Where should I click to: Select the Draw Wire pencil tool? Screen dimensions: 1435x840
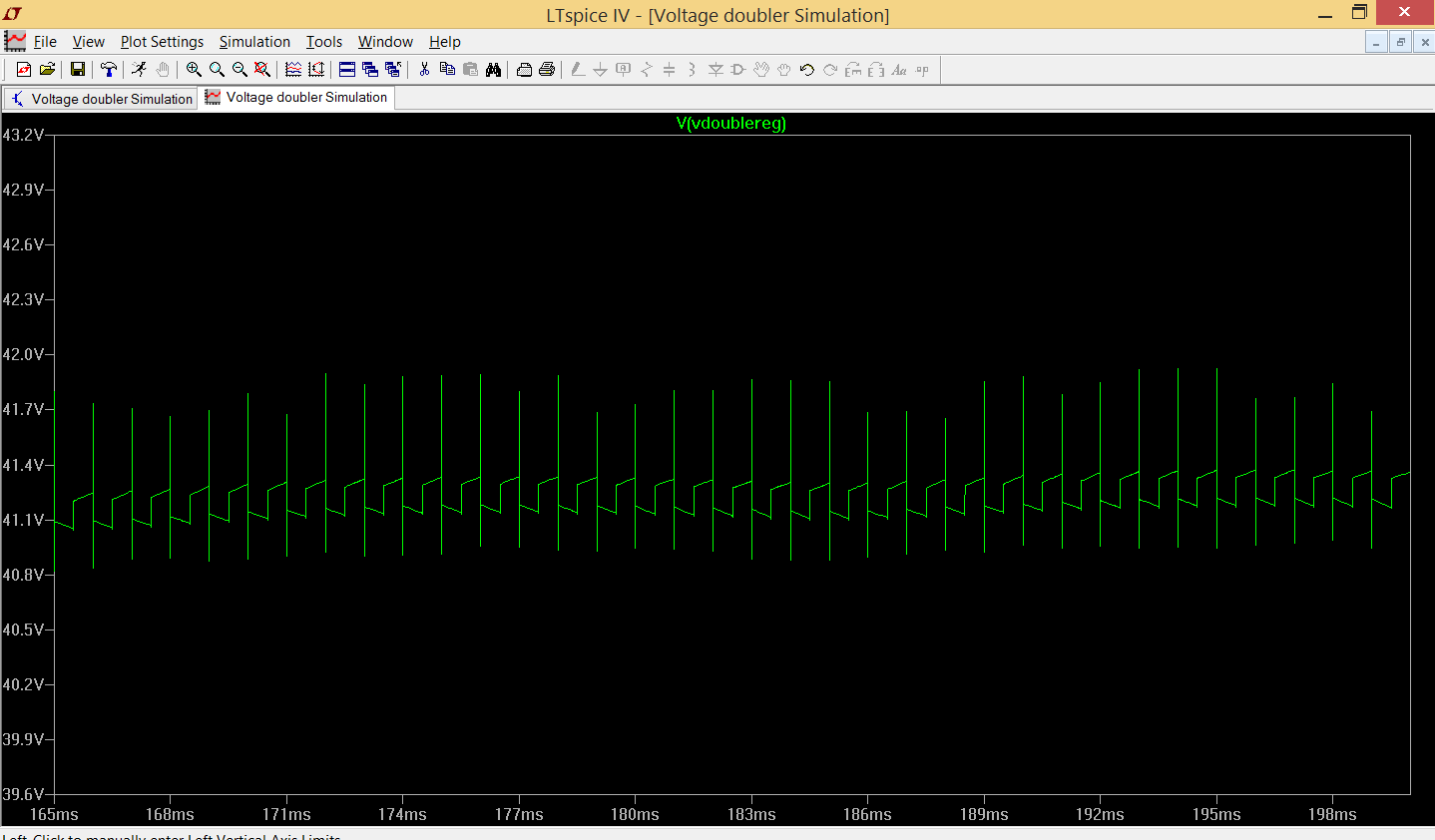tap(578, 69)
